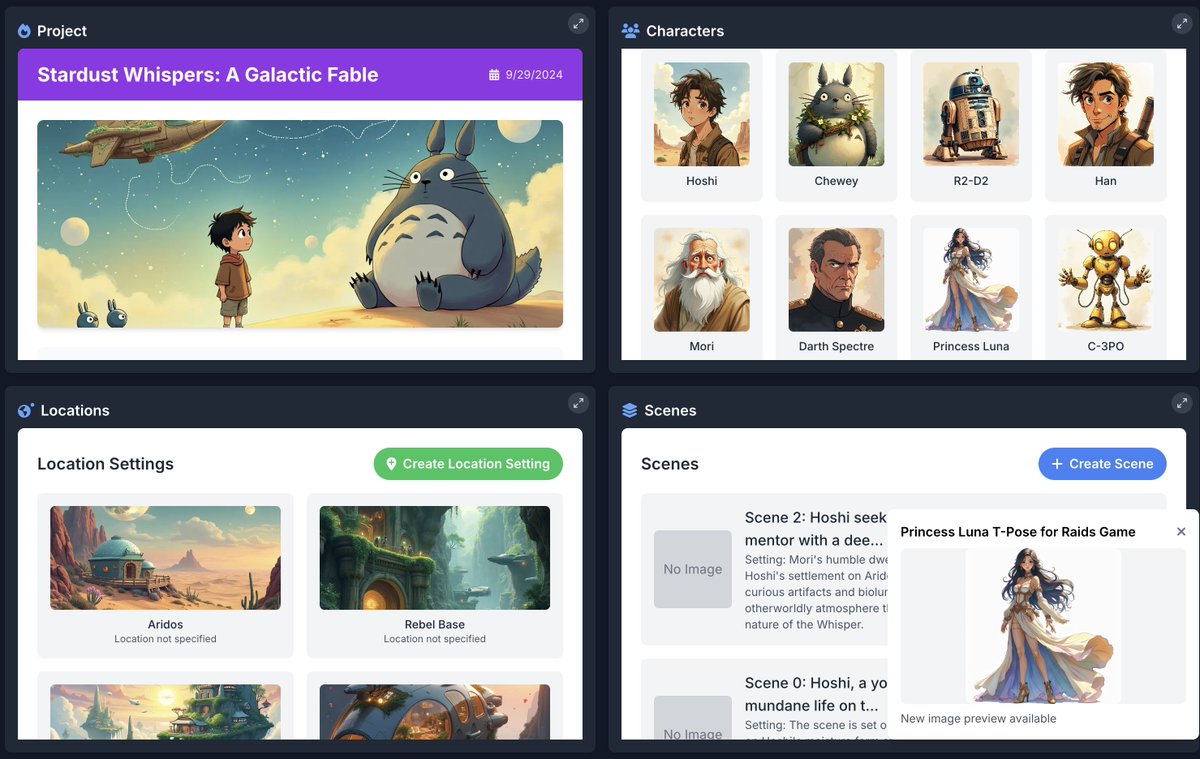The height and width of the screenshot is (759, 1200).
Task: Create a new scene
Action: point(1102,464)
